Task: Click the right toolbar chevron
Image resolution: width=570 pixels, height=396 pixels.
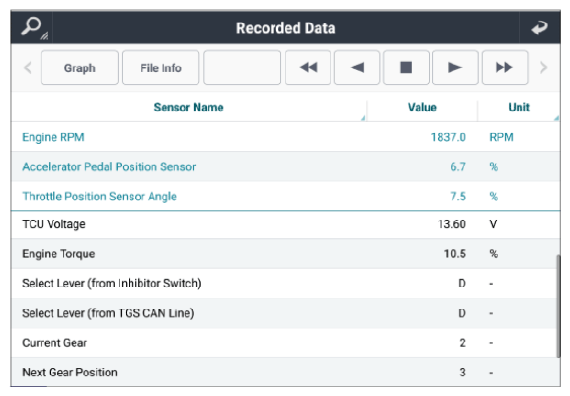Action: 543,68
